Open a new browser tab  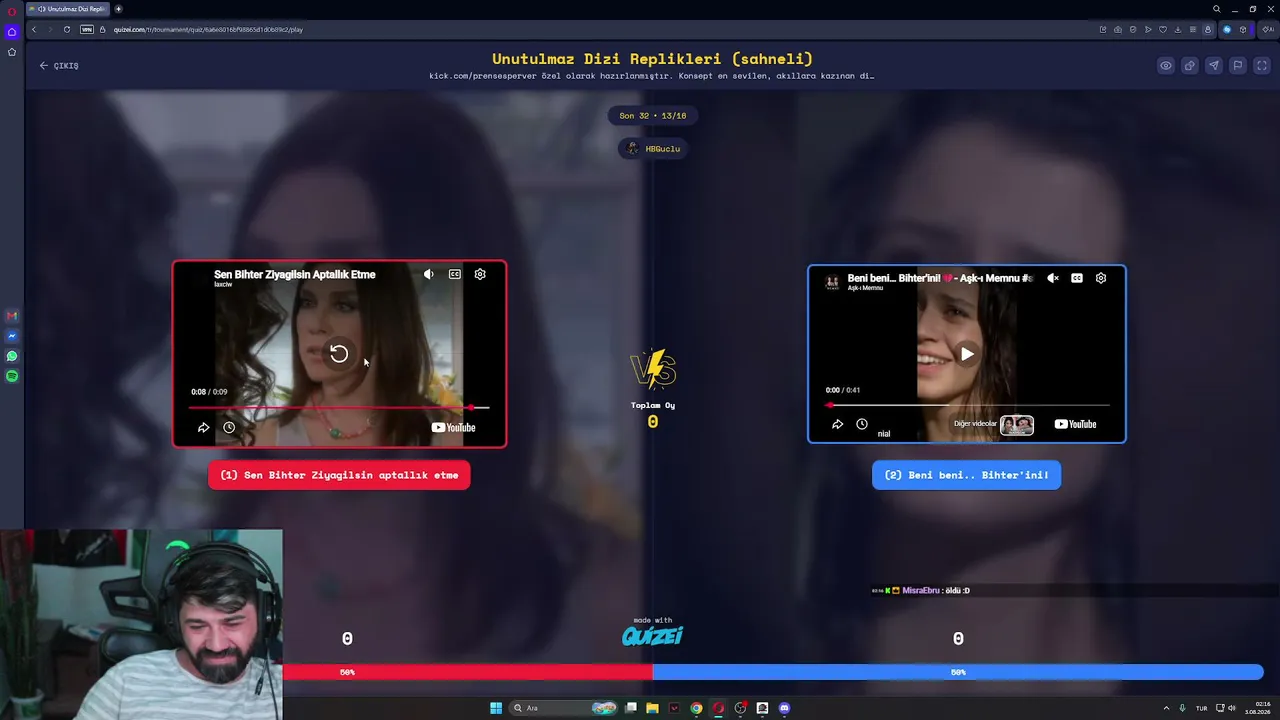click(x=118, y=9)
